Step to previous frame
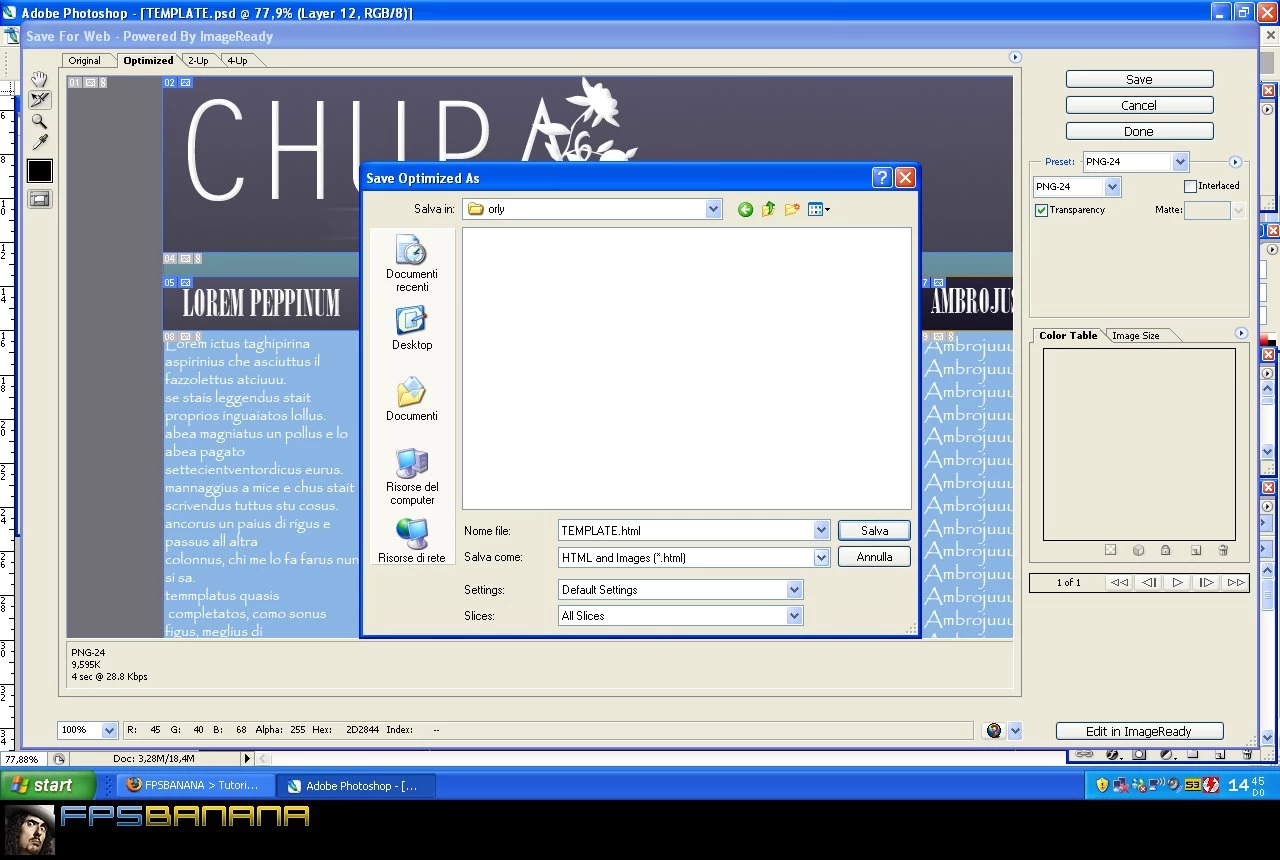This screenshot has width=1280, height=860. [x=1149, y=582]
